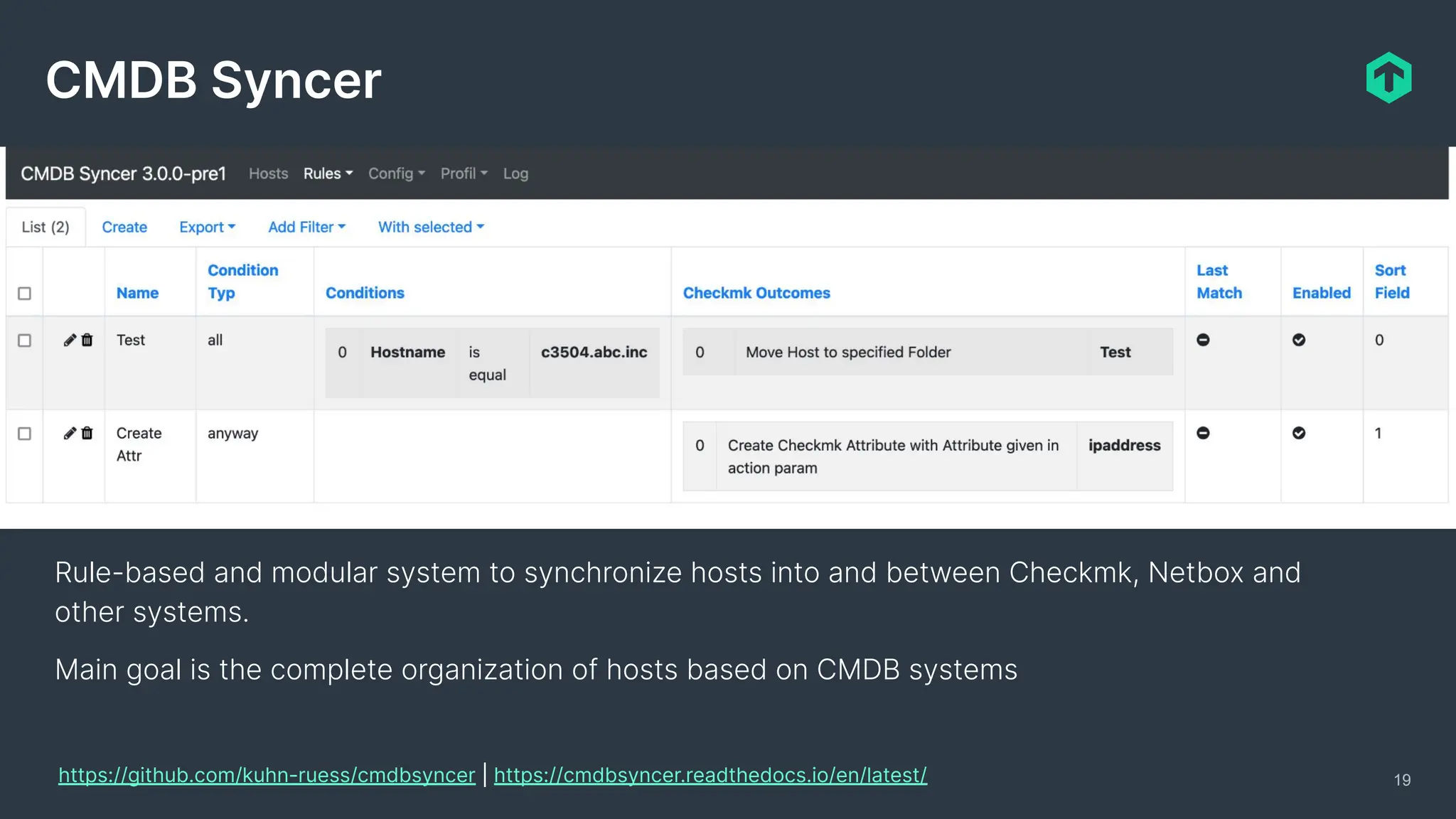The width and height of the screenshot is (1456, 819).
Task: Sort by Last Match column header
Action: coord(1219,282)
